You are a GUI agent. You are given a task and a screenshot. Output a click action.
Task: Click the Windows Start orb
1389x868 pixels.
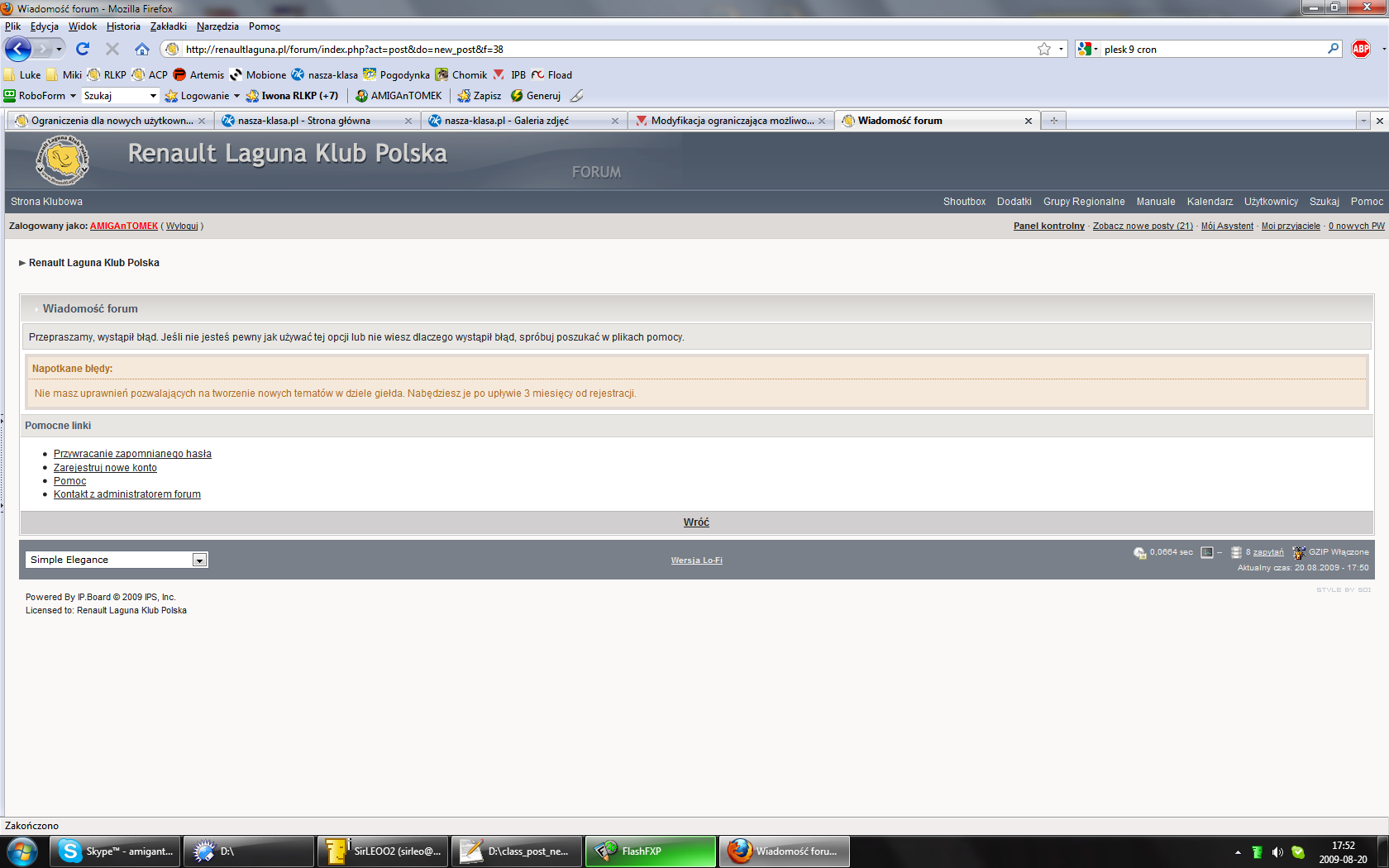pos(22,851)
